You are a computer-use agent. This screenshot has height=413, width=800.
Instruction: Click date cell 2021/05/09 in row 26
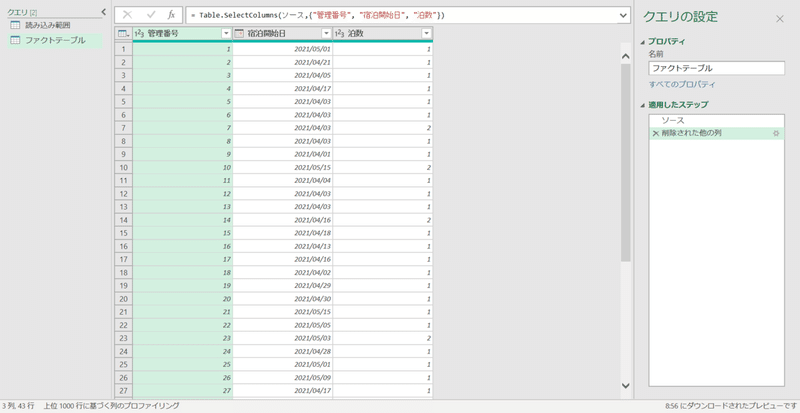pos(283,378)
